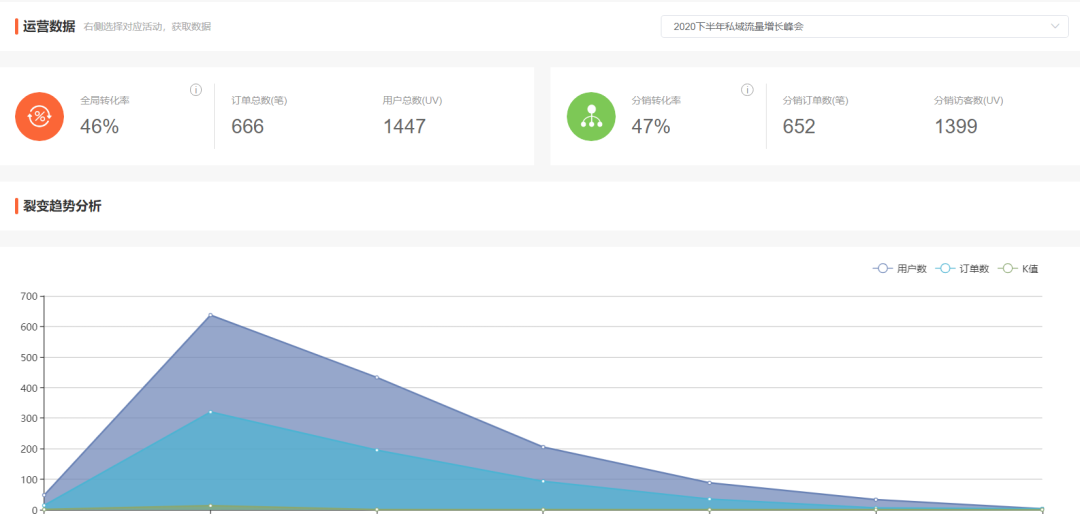1080x514 pixels.
Task: Click the 46% global conversion rate figure
Action: pyautogui.click(x=100, y=126)
